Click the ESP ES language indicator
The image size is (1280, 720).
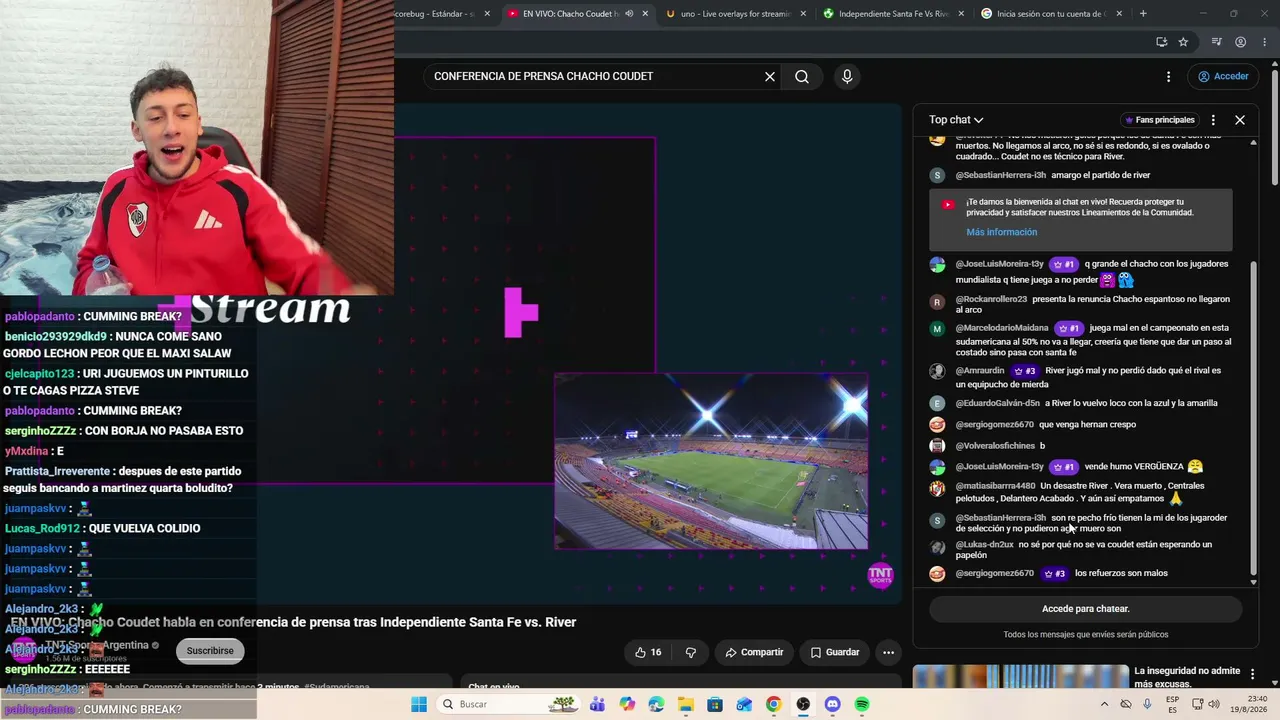1173,704
